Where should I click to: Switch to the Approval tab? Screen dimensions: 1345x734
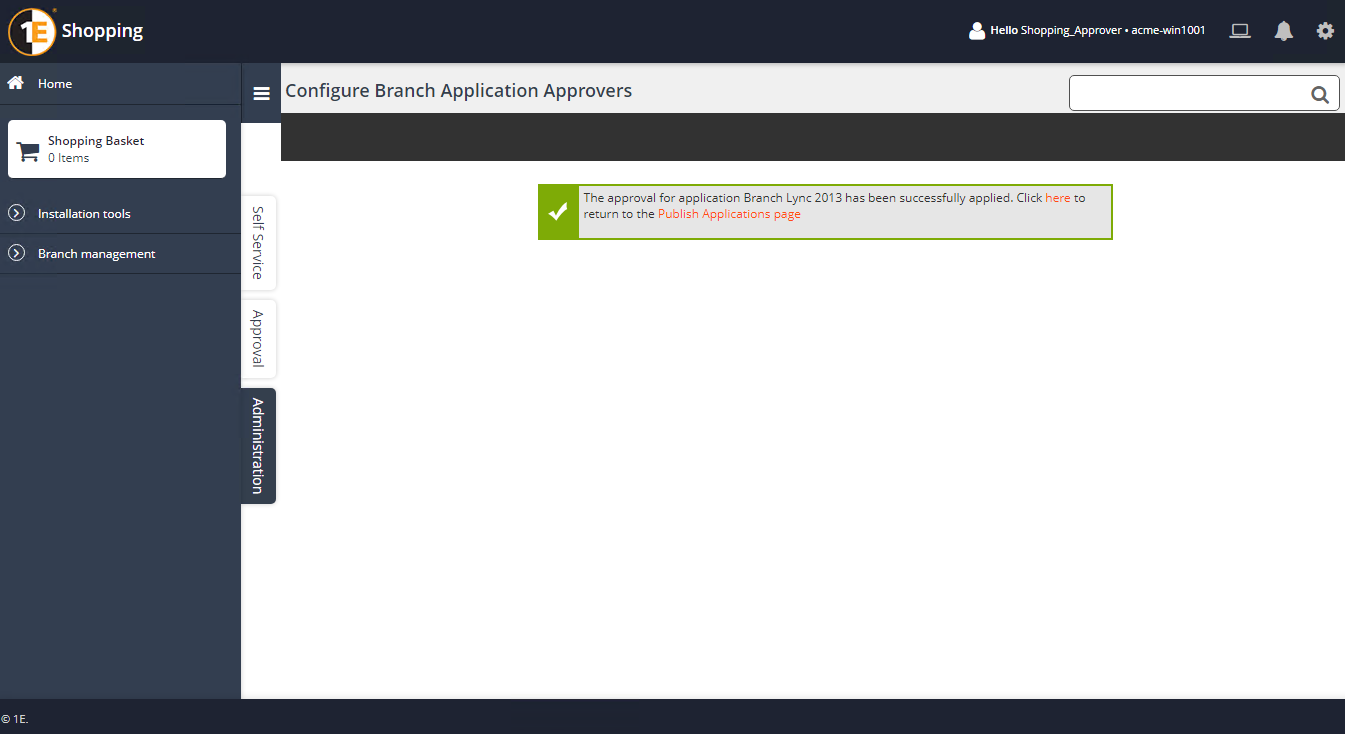[258, 339]
